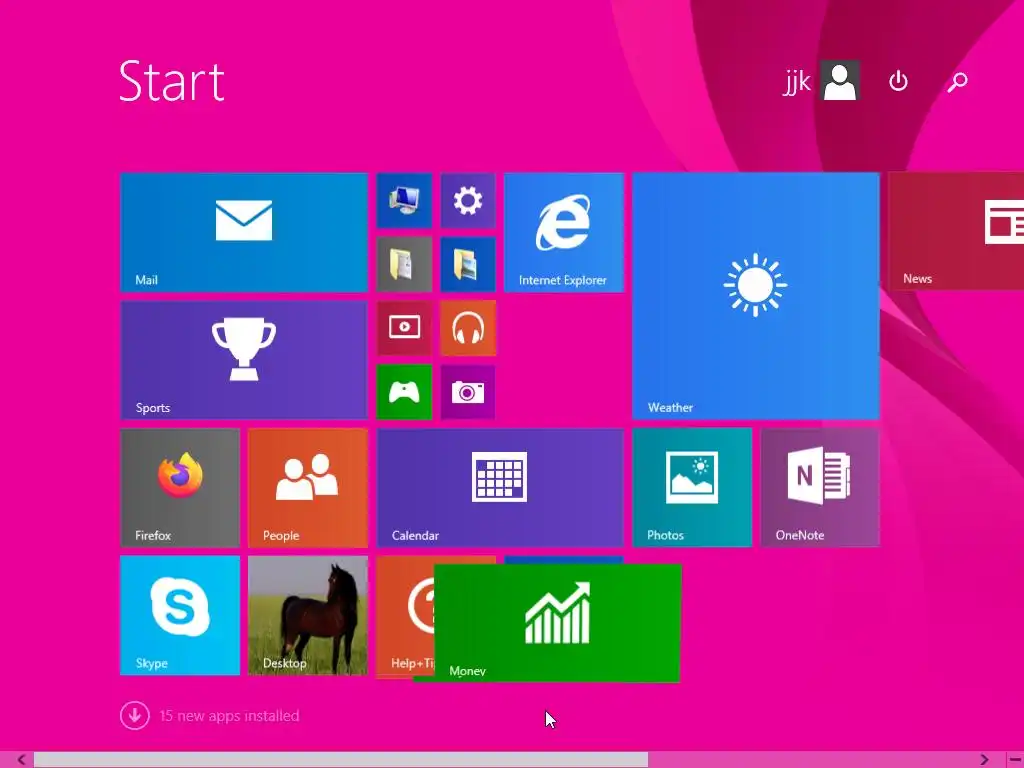
Task: Open the Weather tile
Action: click(756, 296)
